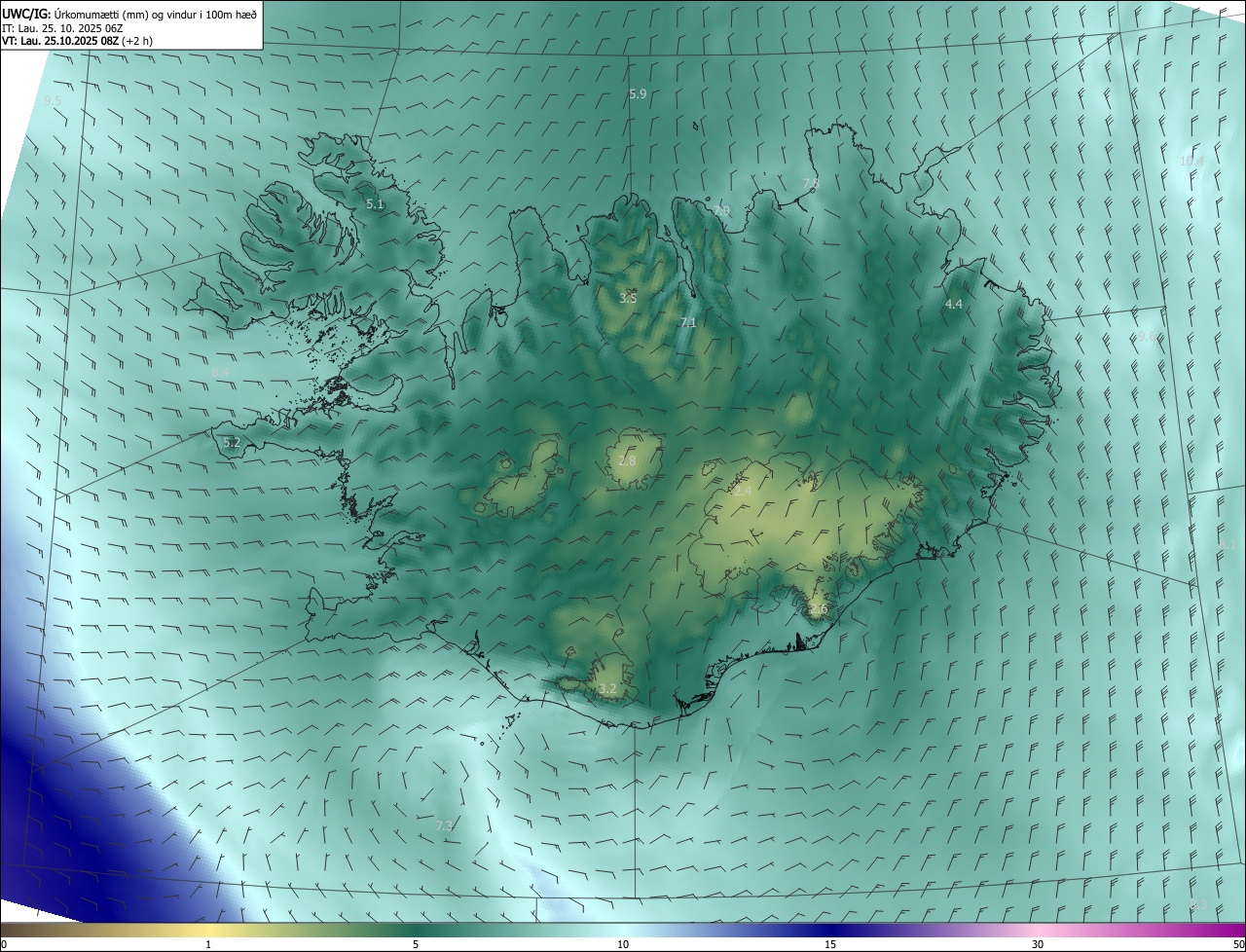Click the 2.8 value on the glacier
1246x952 pixels.
(627, 460)
